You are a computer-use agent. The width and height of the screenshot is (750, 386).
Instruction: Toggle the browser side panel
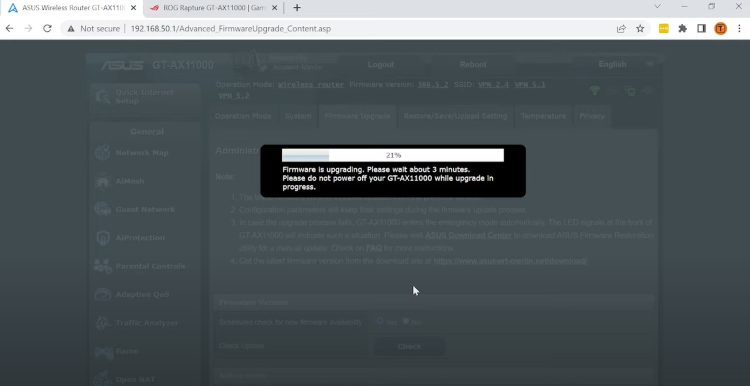click(701, 29)
